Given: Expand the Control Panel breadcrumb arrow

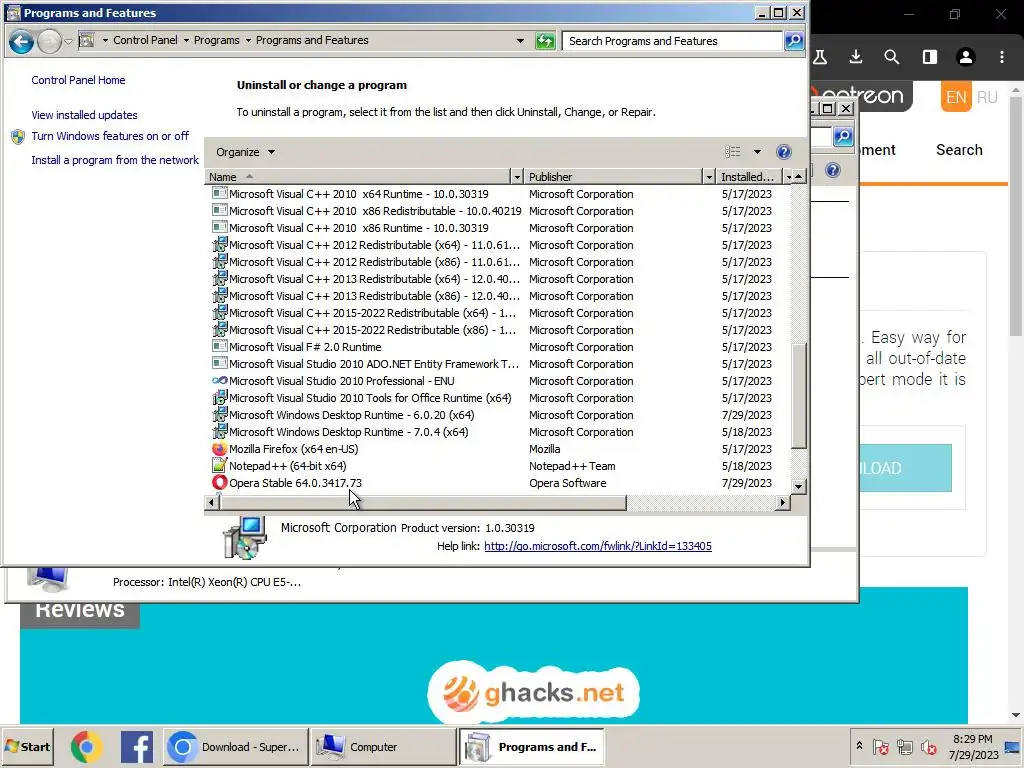Looking at the screenshot, I should [186, 40].
